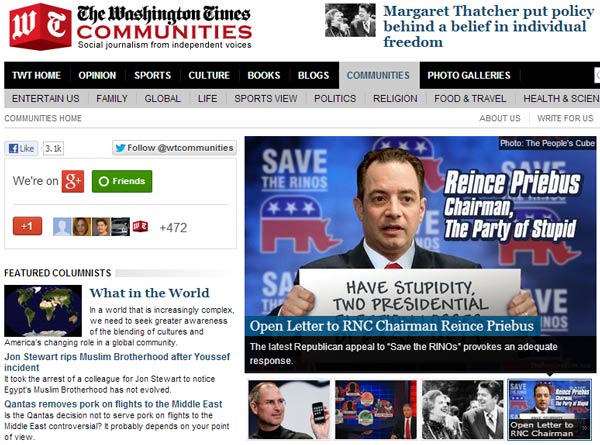
Task: Click the green Friends button
Action: (122, 181)
